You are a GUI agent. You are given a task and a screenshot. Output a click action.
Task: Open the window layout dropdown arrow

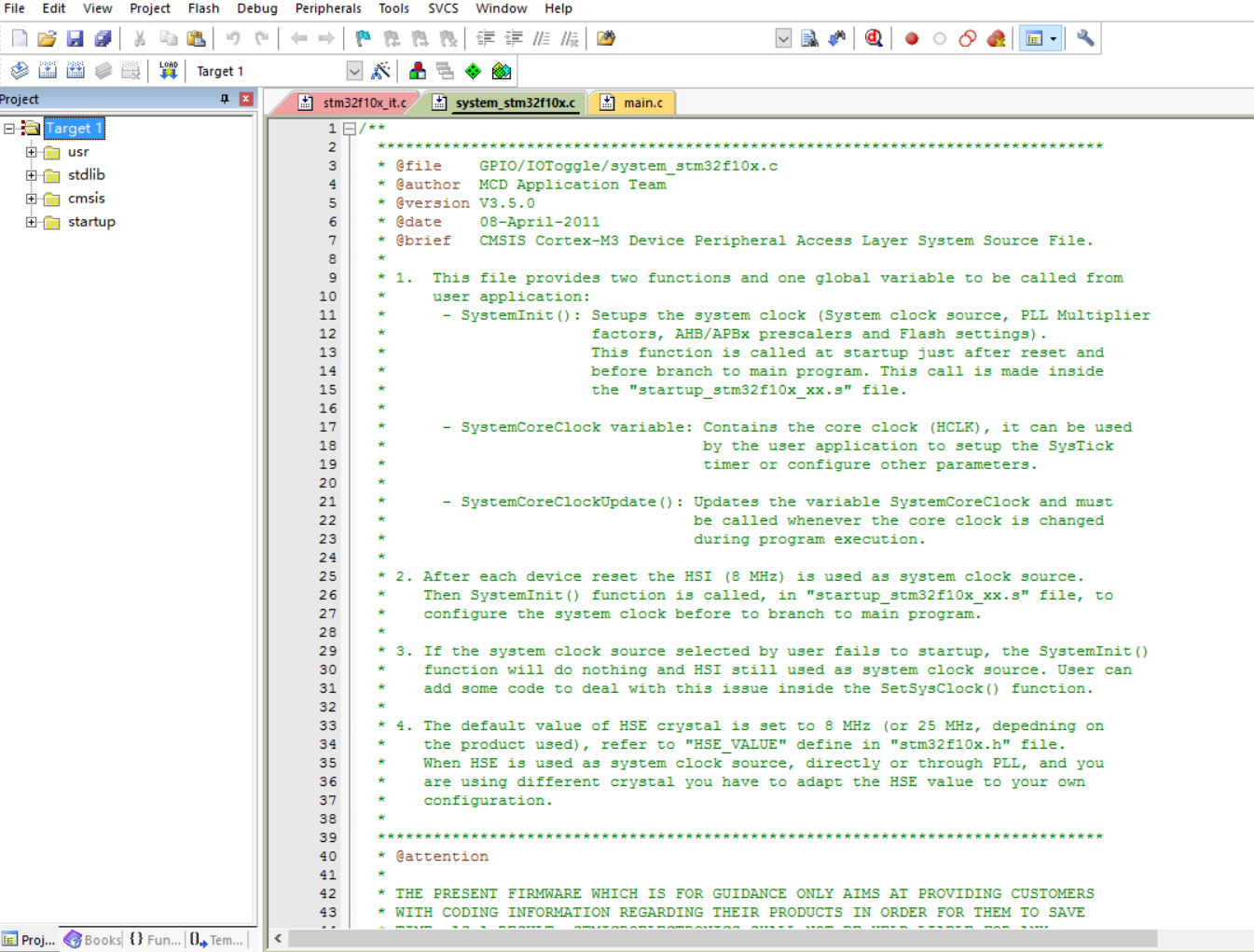tap(1054, 38)
